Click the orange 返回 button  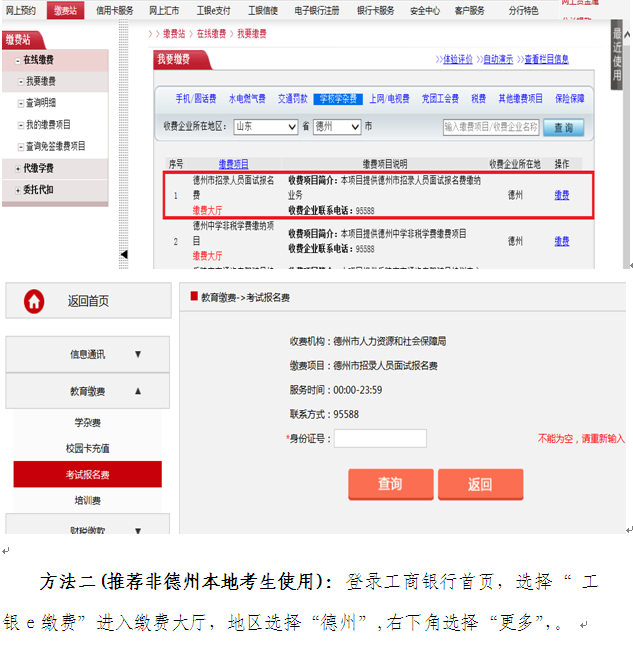click(480, 484)
